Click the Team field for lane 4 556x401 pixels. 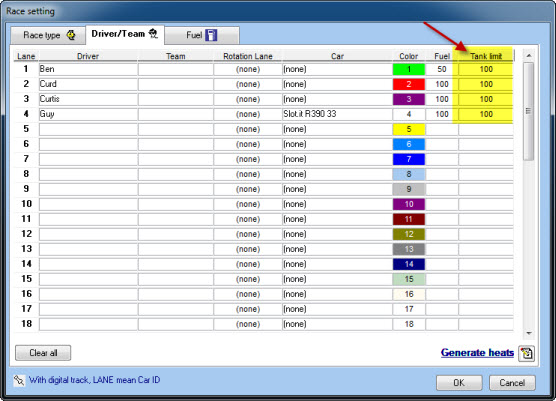(176, 114)
